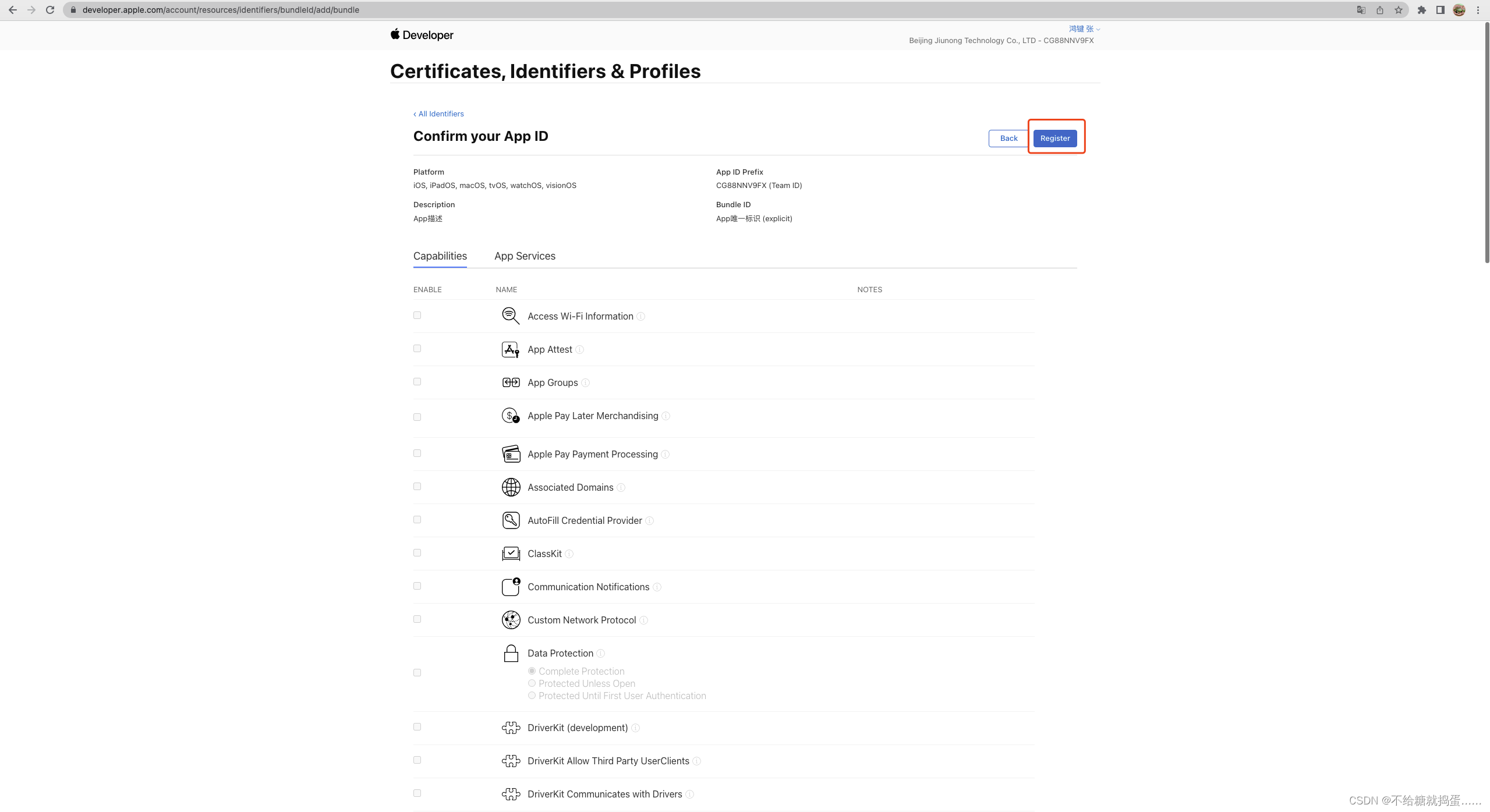The width and height of the screenshot is (1490, 812).
Task: Click info icon next to App Attest
Action: click(579, 350)
